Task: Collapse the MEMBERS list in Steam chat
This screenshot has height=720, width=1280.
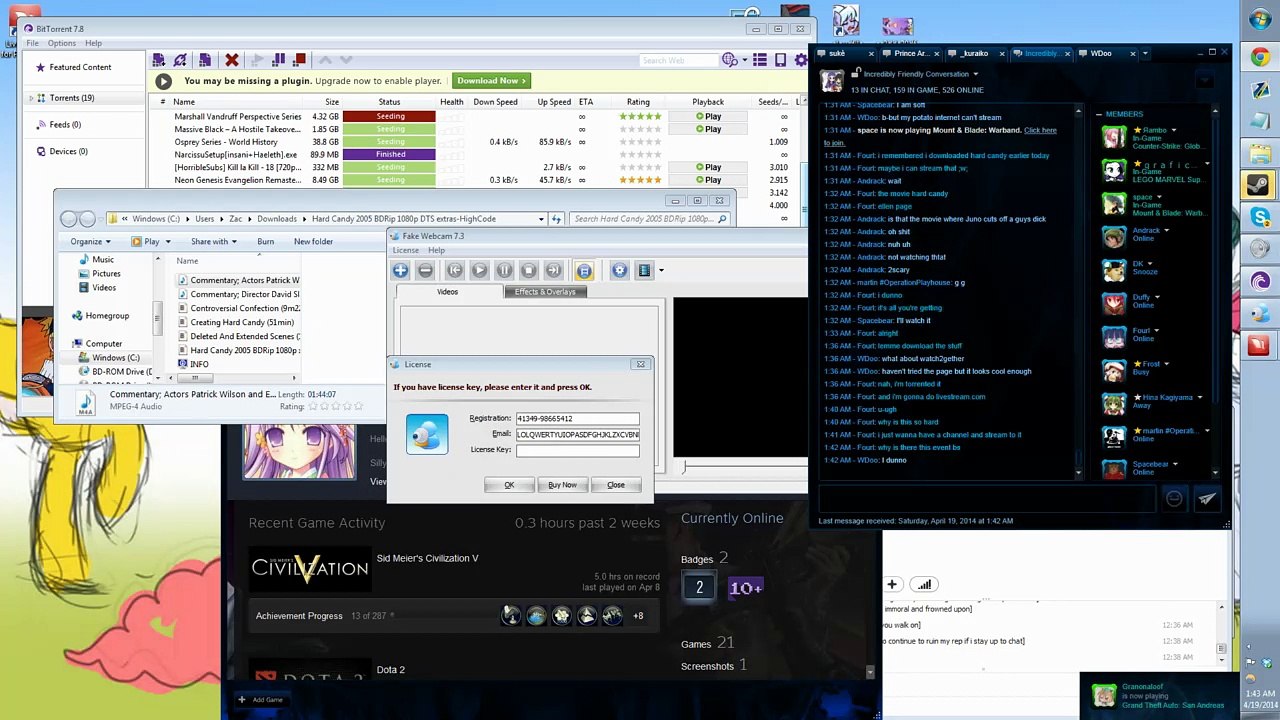Action: [x=1099, y=114]
